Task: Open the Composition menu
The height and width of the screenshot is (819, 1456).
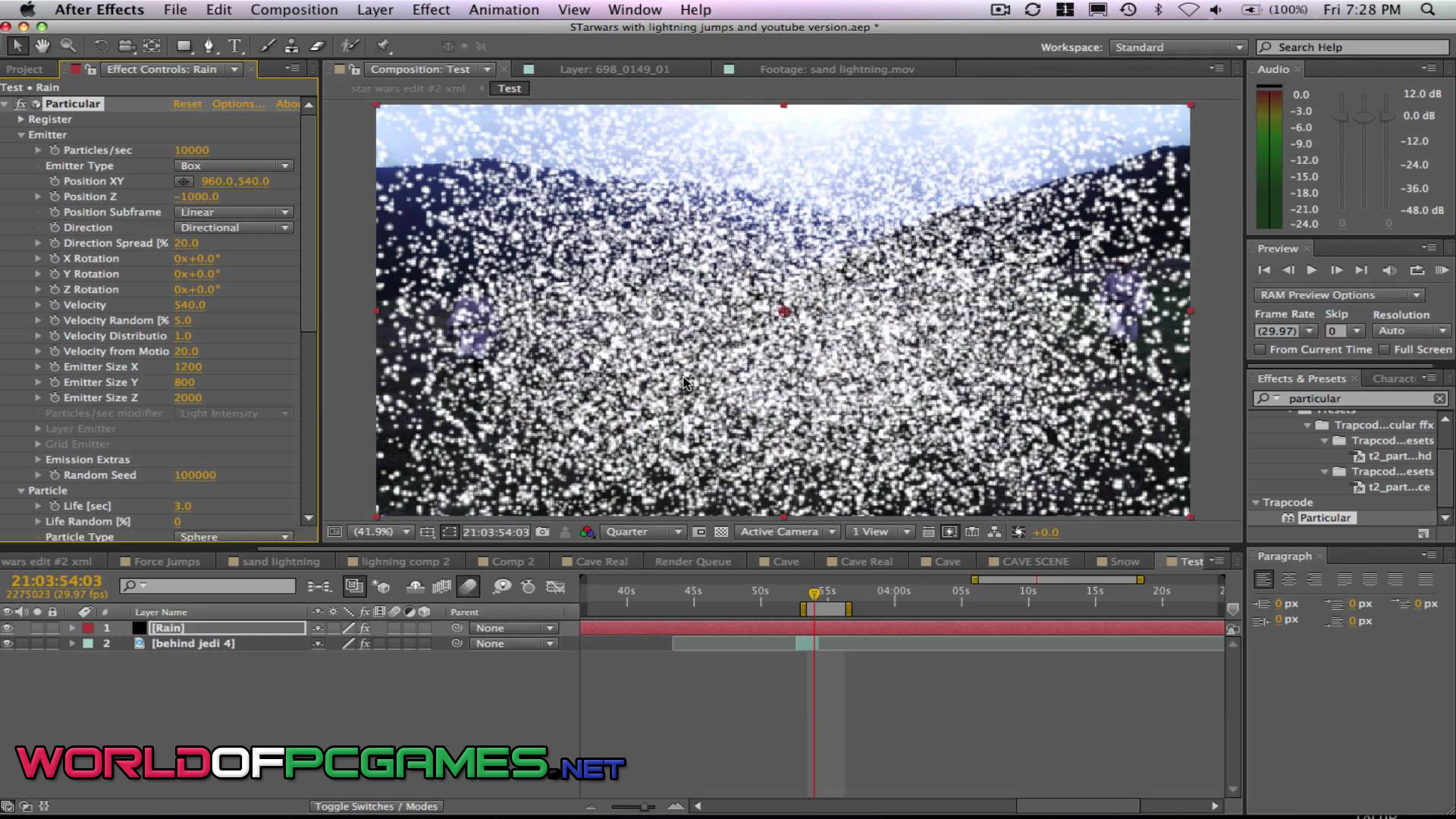Action: 294,10
